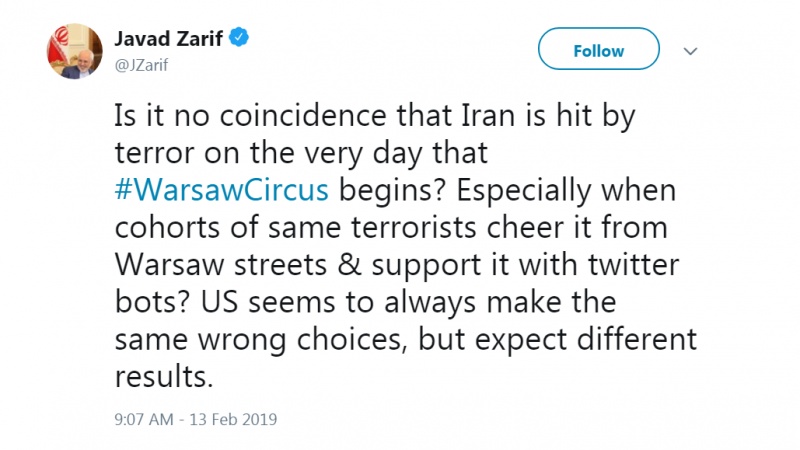Open the tweet options chevron
Image resolution: width=800 pixels, height=450 pixels.
[690, 50]
